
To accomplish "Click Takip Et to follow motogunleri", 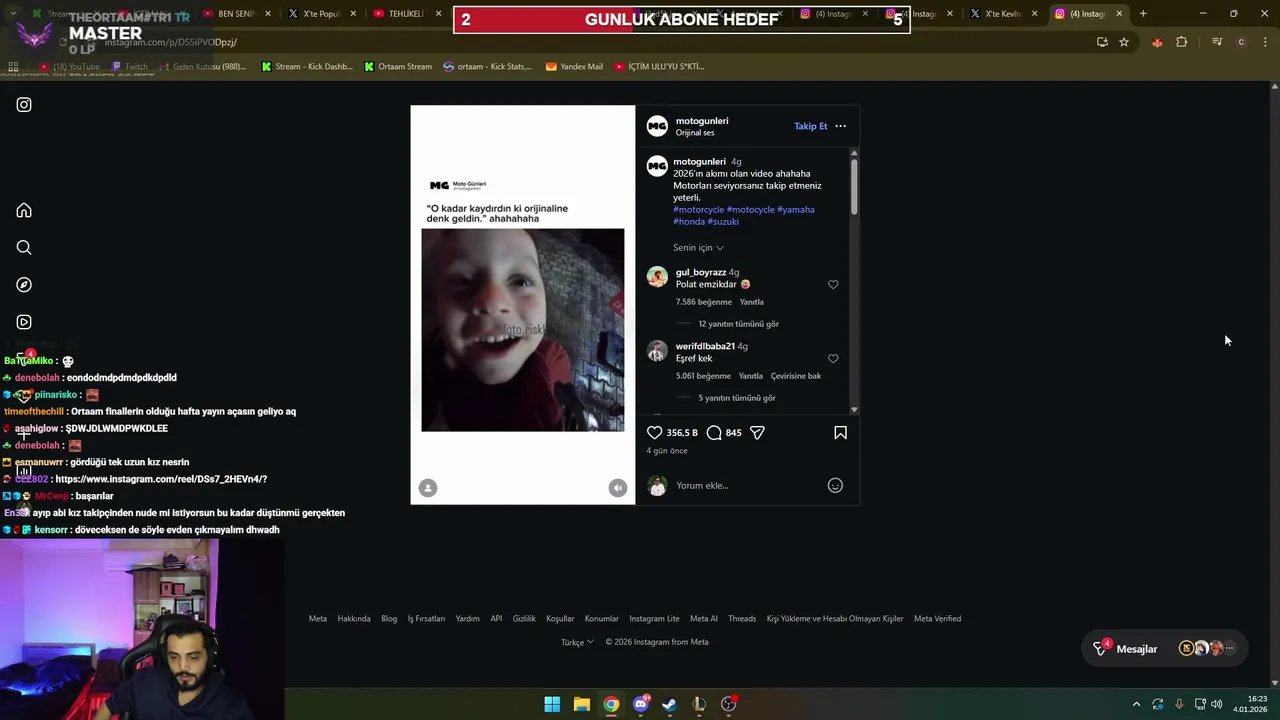I will point(810,126).
